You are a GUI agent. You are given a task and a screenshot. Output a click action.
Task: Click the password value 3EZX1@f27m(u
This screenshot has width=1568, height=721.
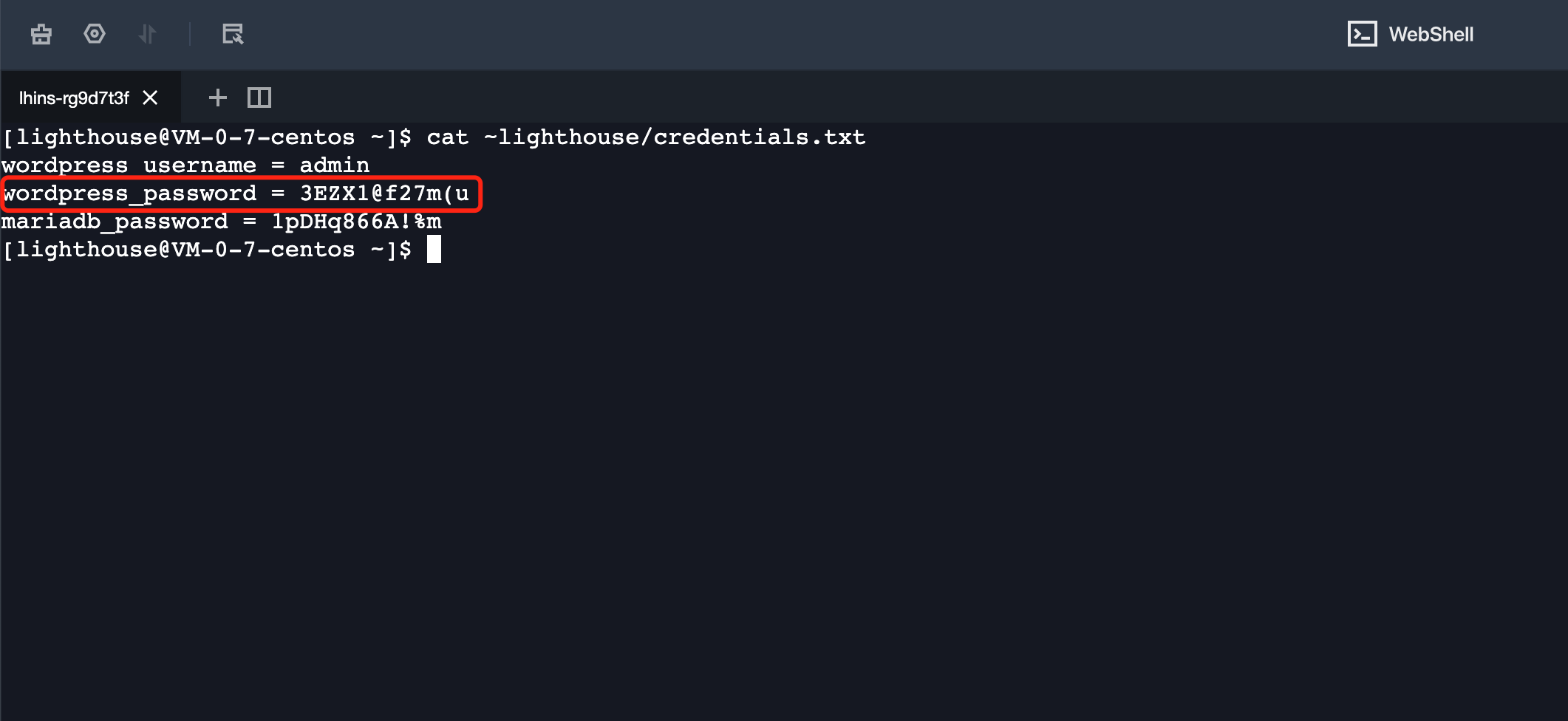point(384,194)
